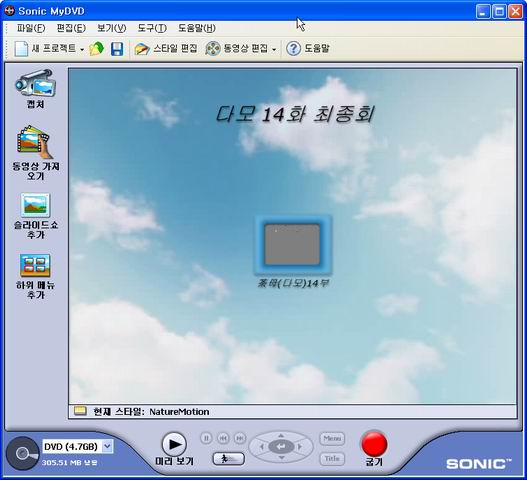Click the remote up arrow
This screenshot has width=527, height=480.
pyautogui.click(x=281, y=436)
